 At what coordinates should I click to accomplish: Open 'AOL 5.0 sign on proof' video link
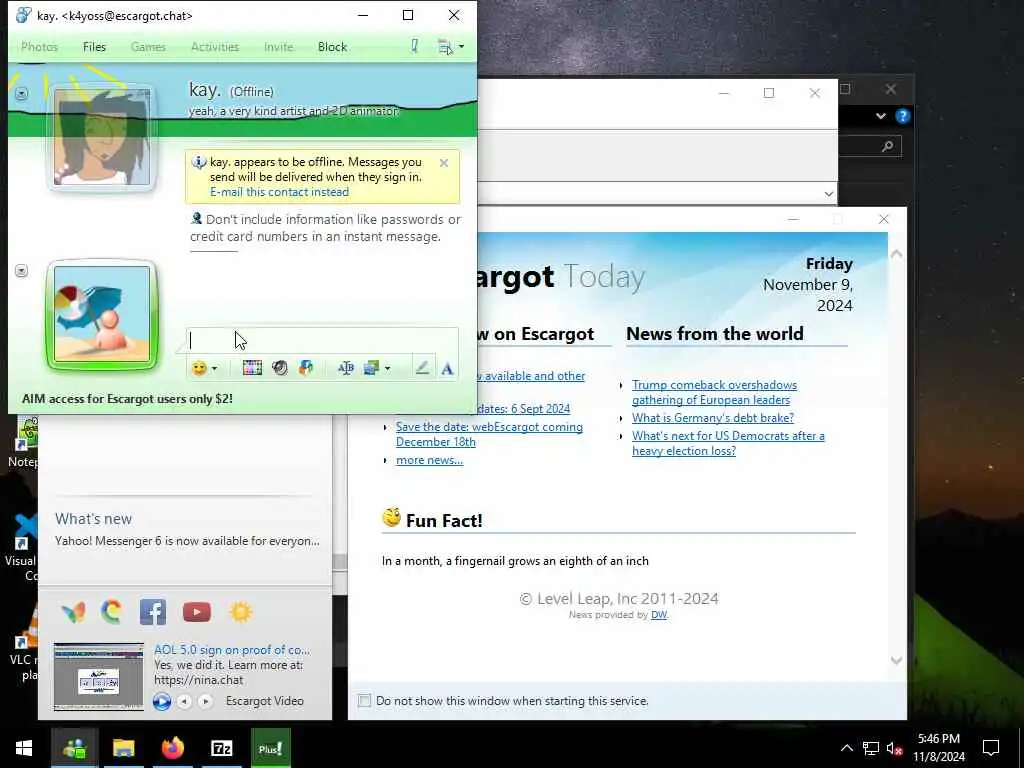click(x=232, y=650)
